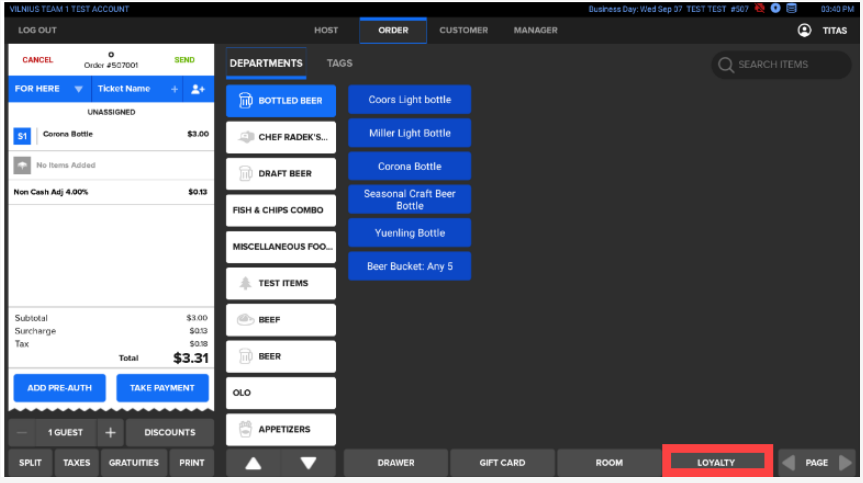Select the DRAFT BEER department
The height and width of the screenshot is (483, 863).
(281, 173)
